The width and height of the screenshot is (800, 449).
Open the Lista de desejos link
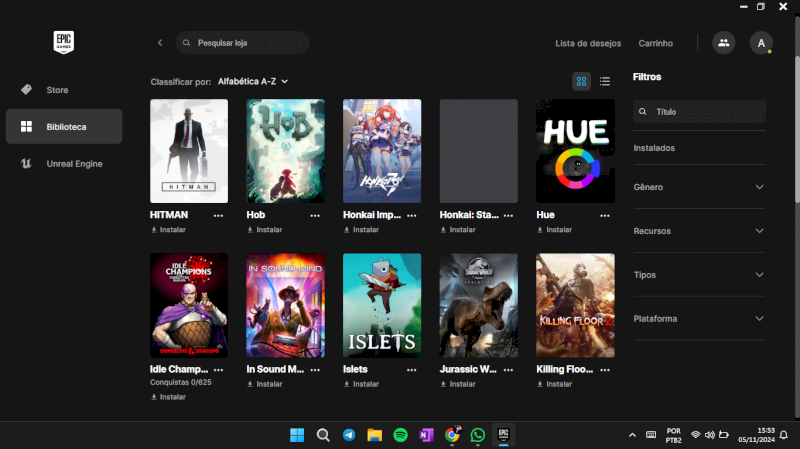[x=588, y=43]
